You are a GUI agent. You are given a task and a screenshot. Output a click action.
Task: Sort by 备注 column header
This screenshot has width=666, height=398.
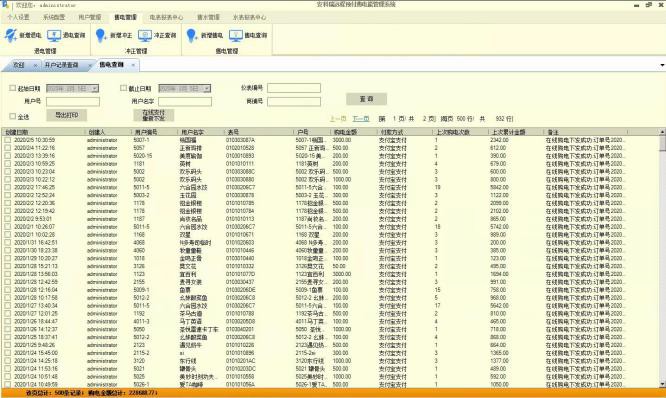(x=586, y=132)
